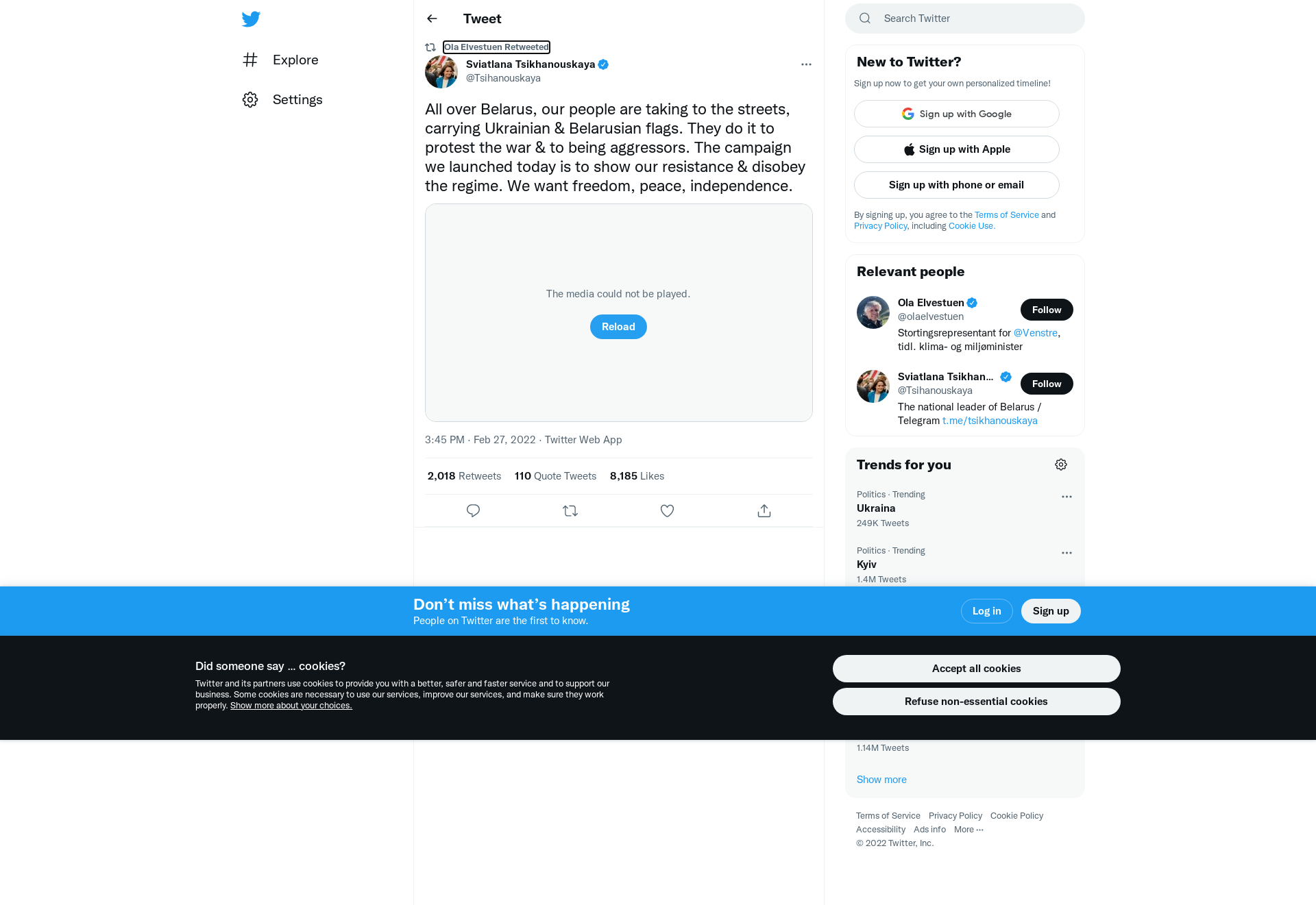Open the t.me/tsikhanouskaya Telegram link
The height and width of the screenshot is (905, 1316).
990,421
